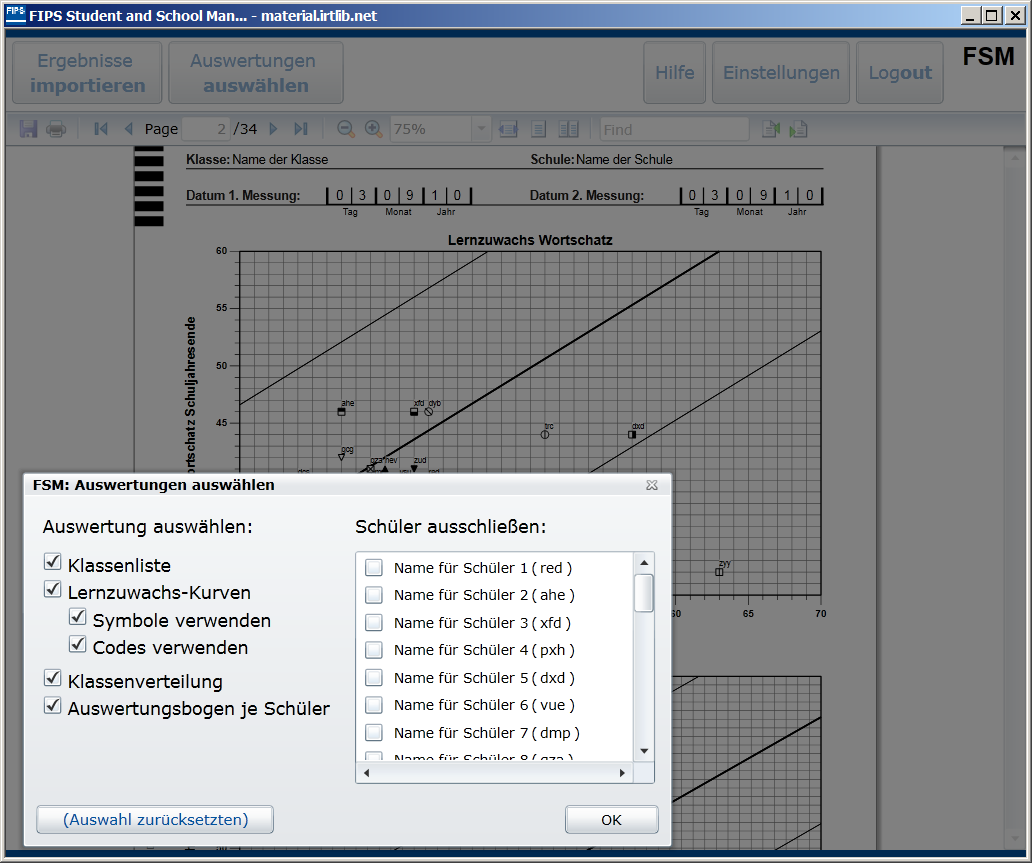This screenshot has width=1032, height=863.
Task: Open the Auswertungen auswählen menu
Action: pyautogui.click(x=255, y=73)
